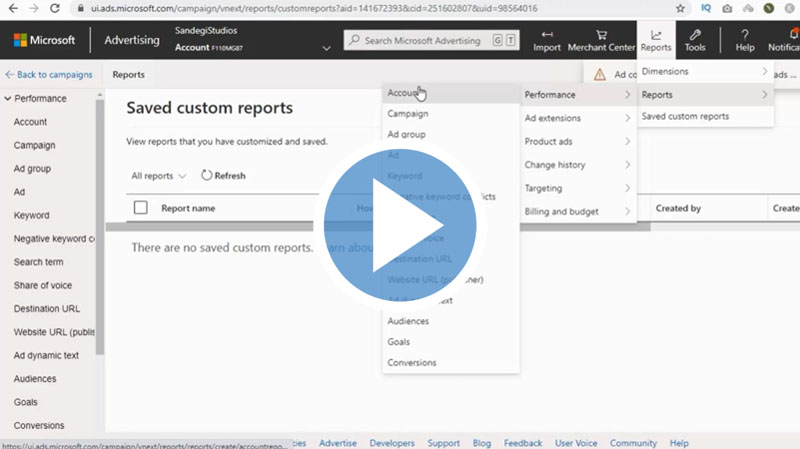Open Conversions report in sidebar

[x=39, y=426]
